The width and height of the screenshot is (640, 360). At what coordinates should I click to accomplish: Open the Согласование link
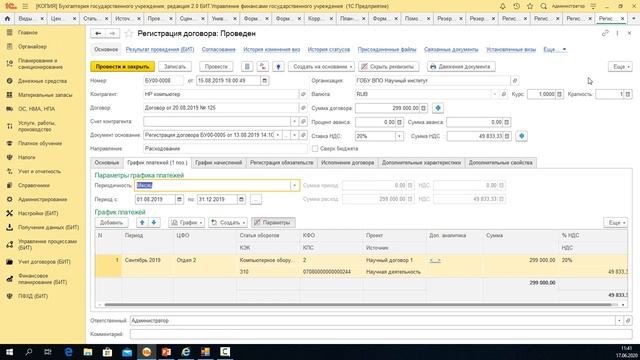(x=218, y=49)
